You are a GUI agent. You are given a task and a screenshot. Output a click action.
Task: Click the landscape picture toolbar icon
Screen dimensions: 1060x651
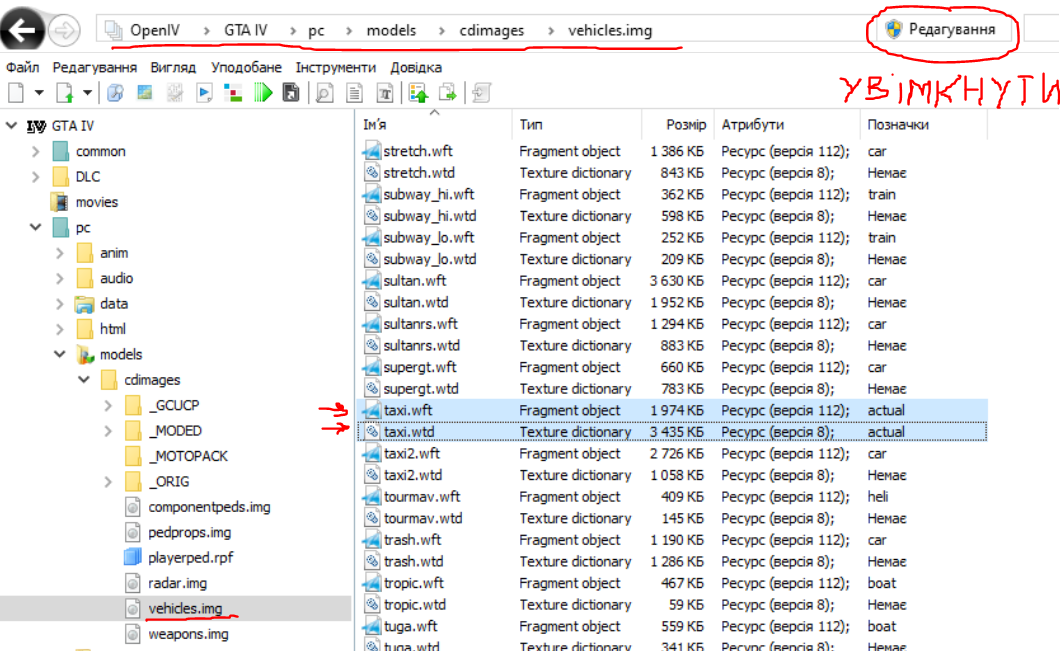coord(145,93)
